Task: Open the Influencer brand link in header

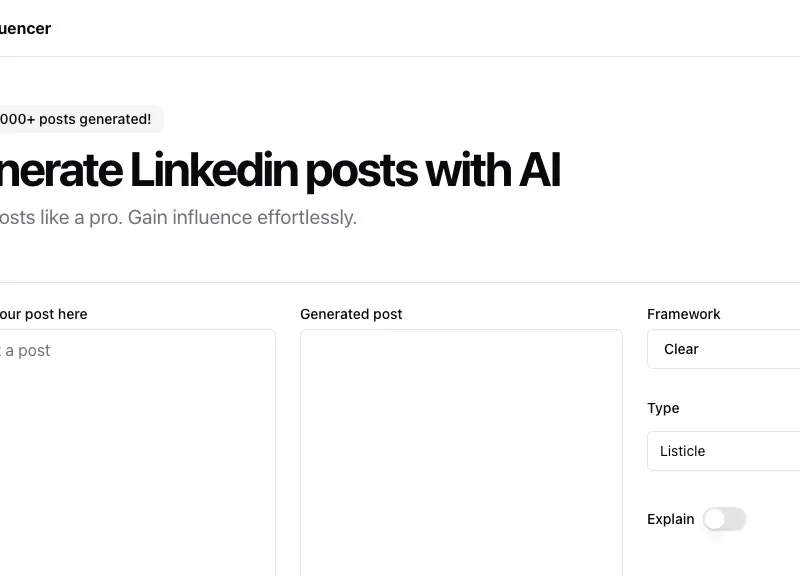Action: click(x=25, y=28)
